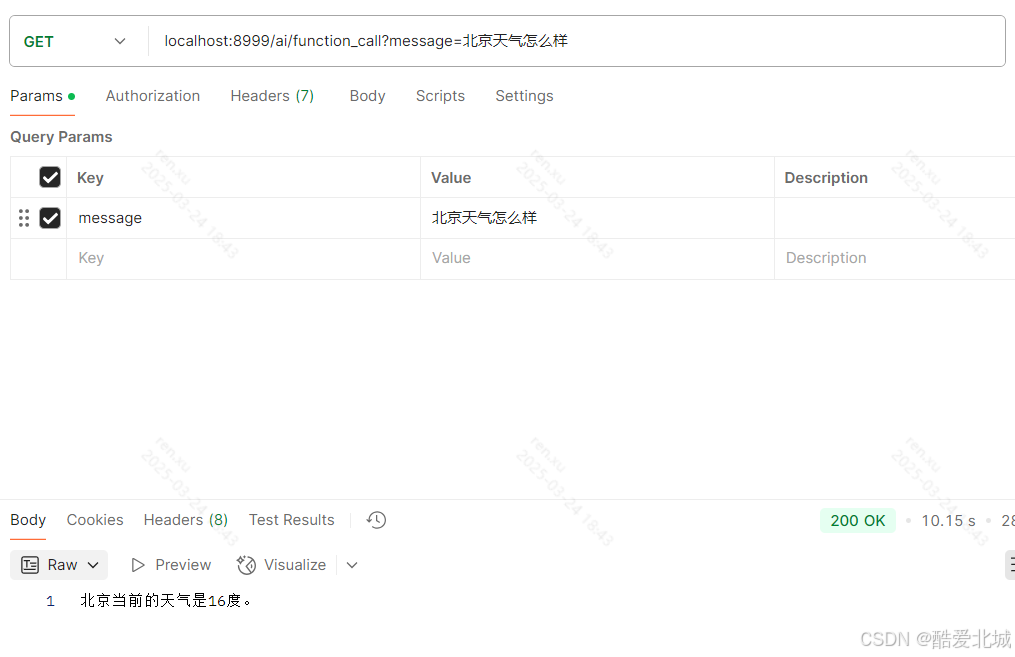Click the 200 OK status badge
Viewport: 1015px width, 657px height.
tap(857, 520)
